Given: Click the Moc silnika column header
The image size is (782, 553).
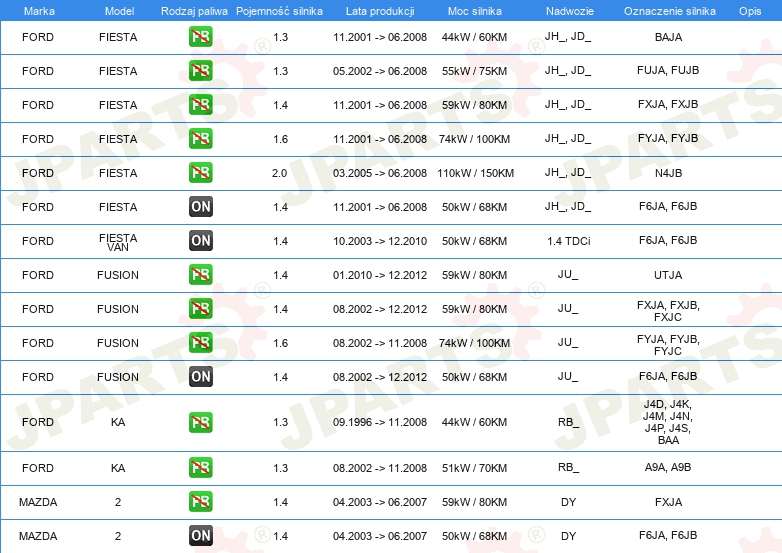Looking at the screenshot, I should pos(474,11).
